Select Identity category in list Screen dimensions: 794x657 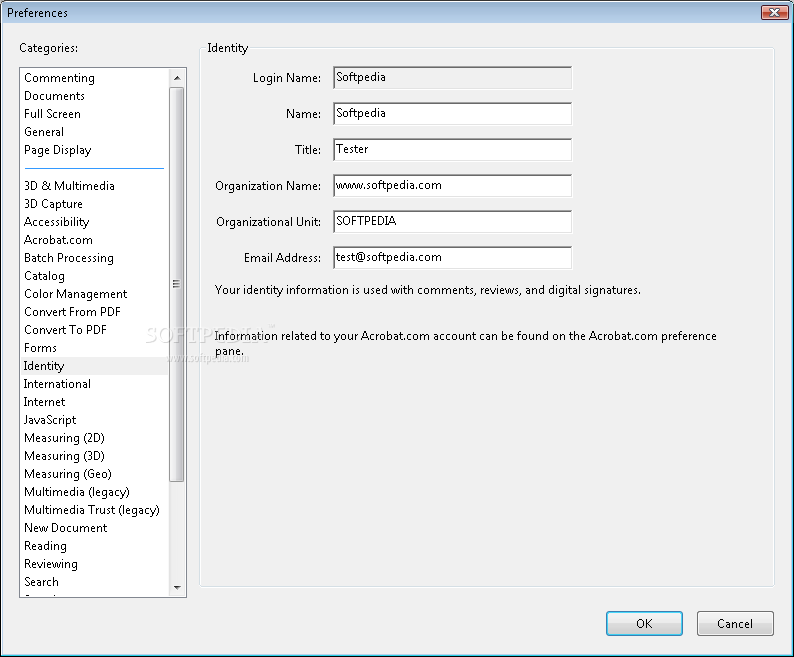tap(95, 366)
